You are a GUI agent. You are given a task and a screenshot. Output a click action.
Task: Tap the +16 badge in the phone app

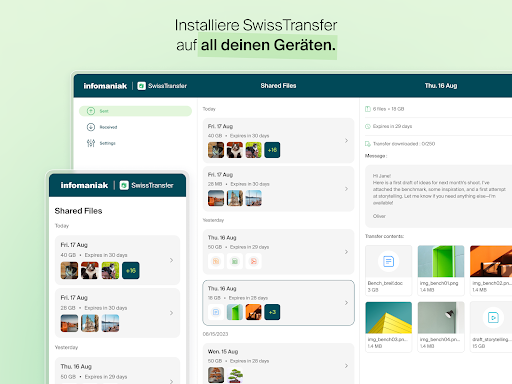coord(131,271)
